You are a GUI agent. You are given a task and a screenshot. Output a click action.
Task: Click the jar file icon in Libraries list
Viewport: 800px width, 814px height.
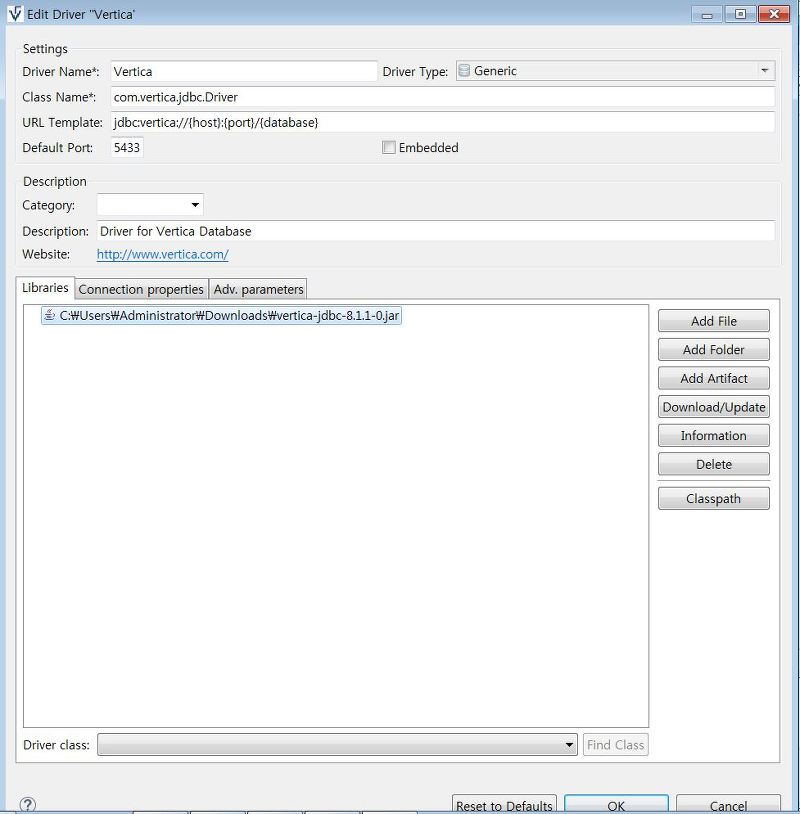49,315
